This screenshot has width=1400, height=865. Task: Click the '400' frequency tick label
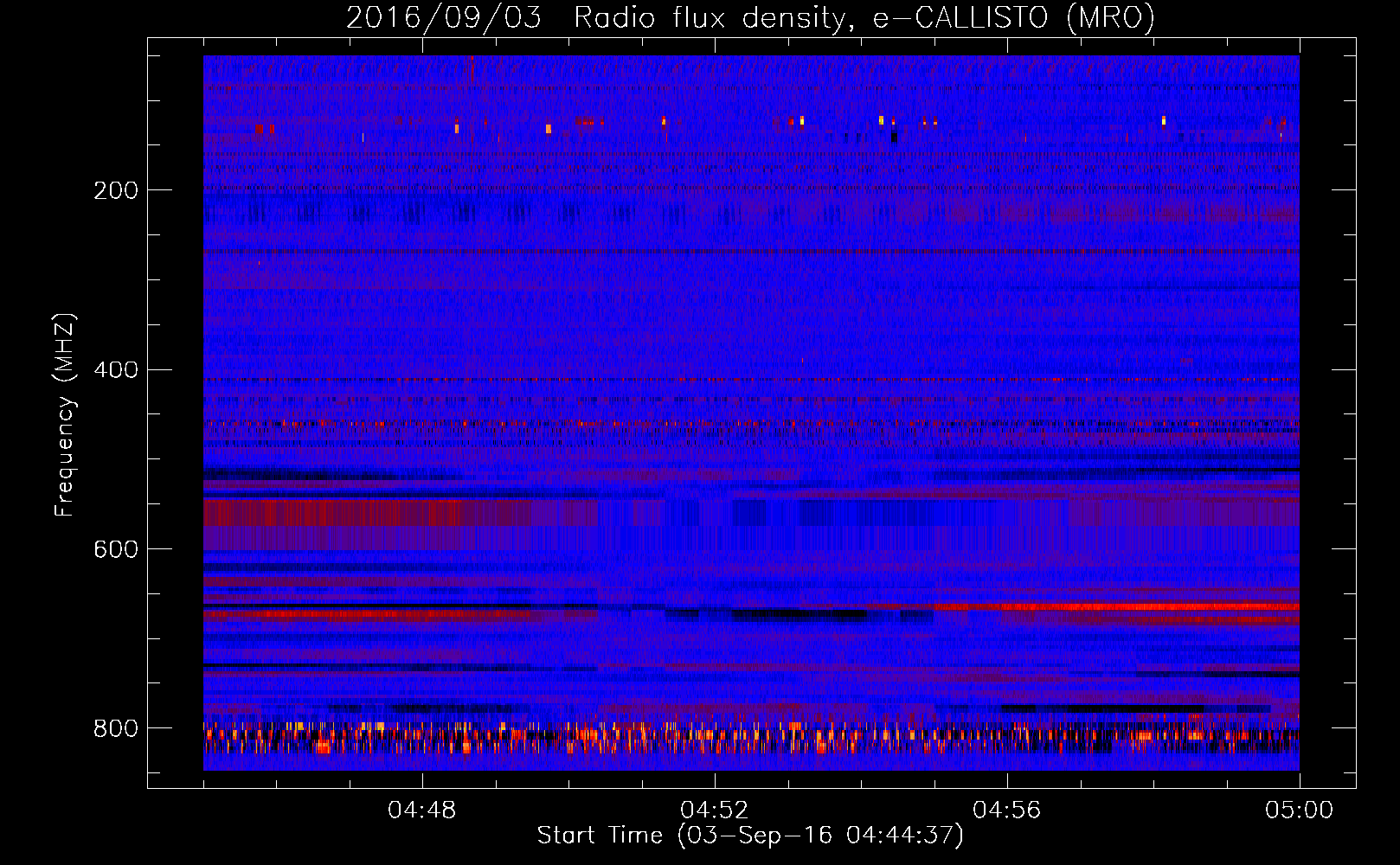click(x=116, y=370)
